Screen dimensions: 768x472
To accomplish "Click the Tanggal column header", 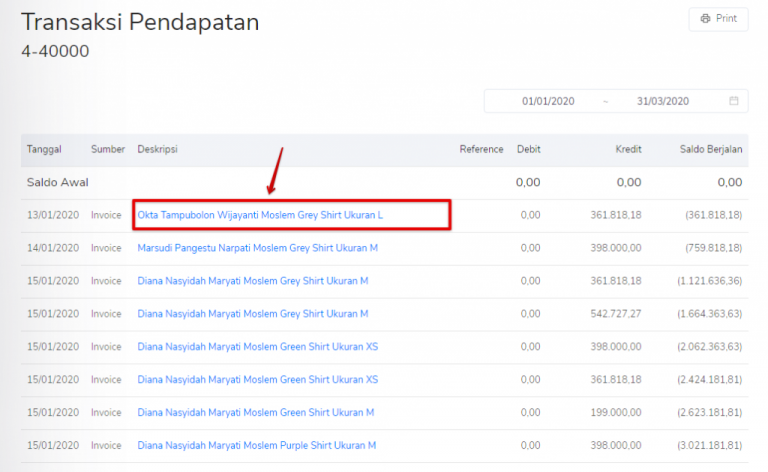I will pyautogui.click(x=44, y=149).
